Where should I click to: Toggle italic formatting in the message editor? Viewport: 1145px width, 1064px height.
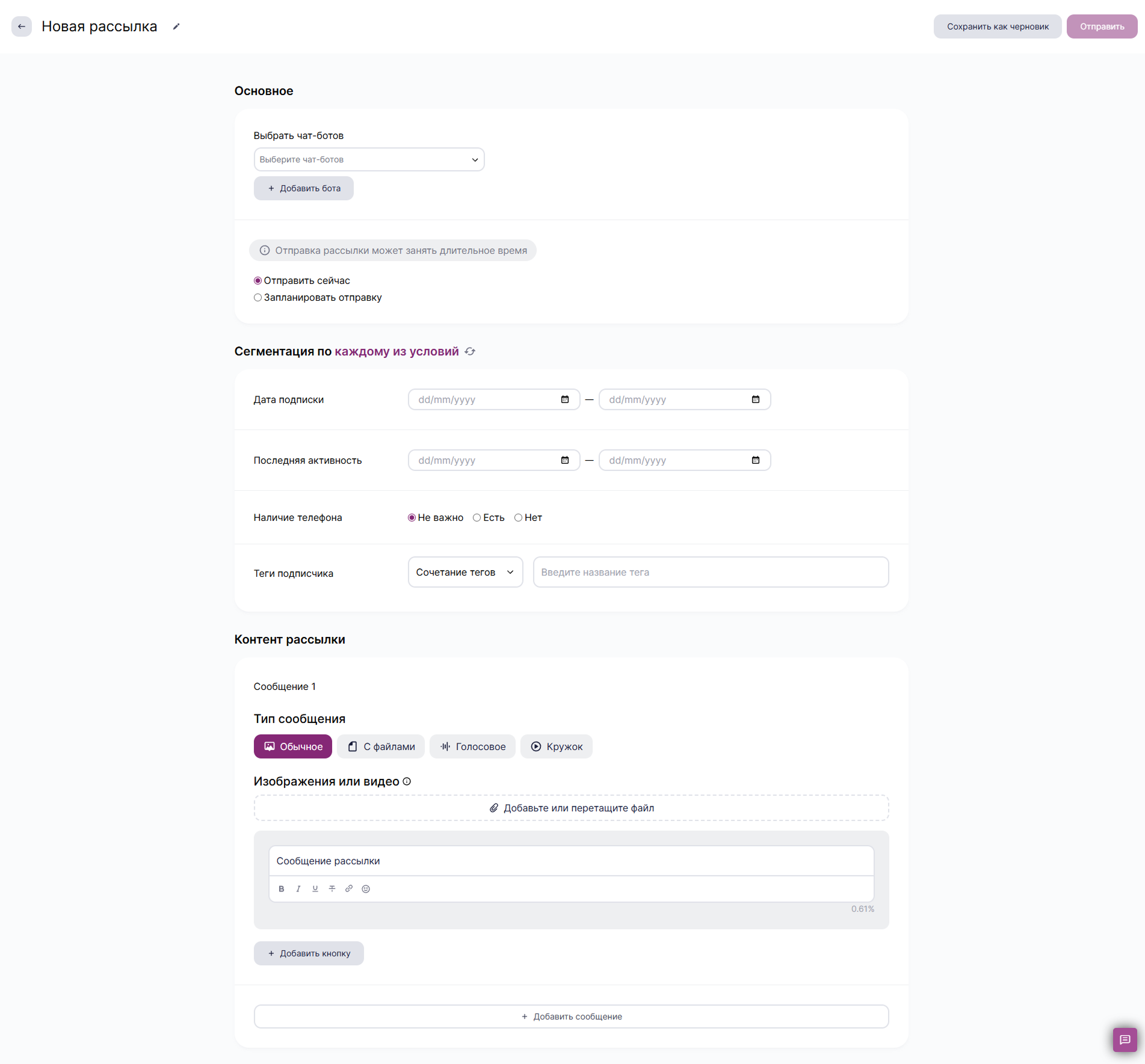[298, 888]
